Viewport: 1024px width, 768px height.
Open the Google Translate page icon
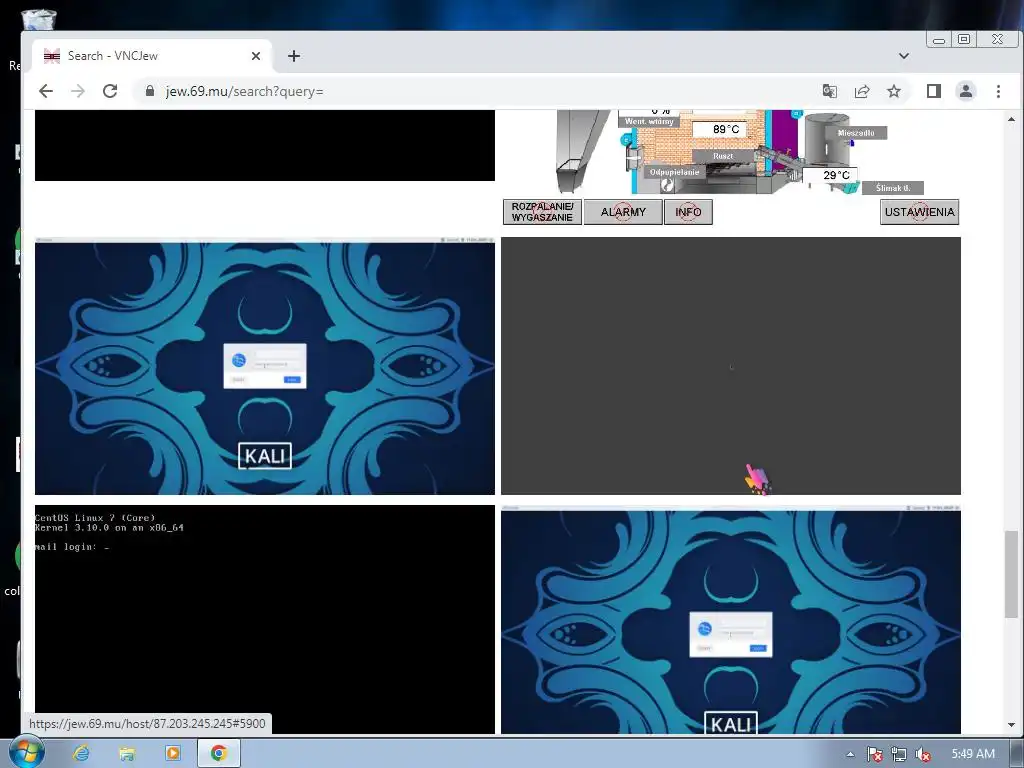(829, 91)
